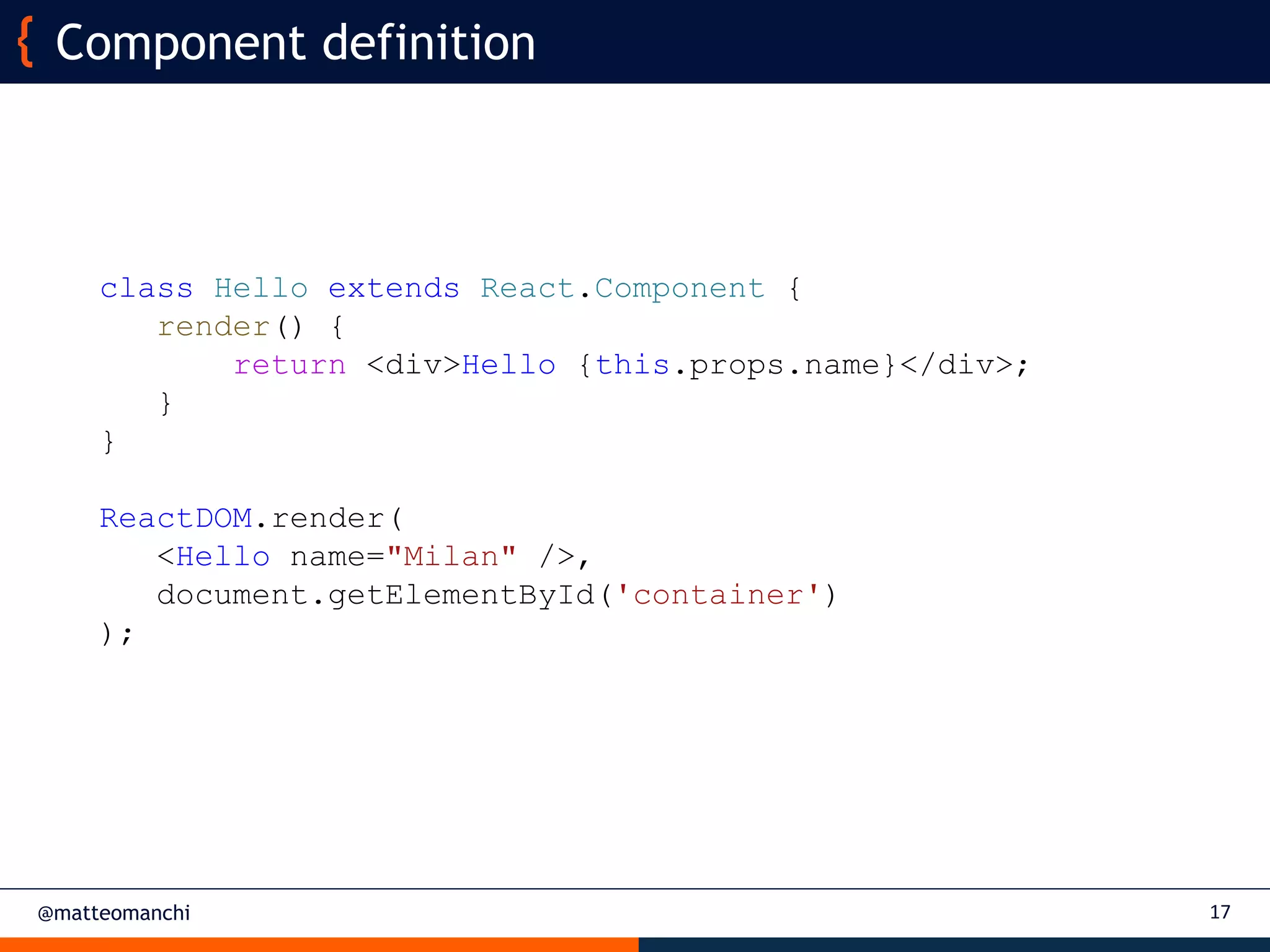Click the 'return <div>Hello {this.props.name}</div>;' line
Image resolution: width=1270 pixels, height=952 pixels.
631,365
